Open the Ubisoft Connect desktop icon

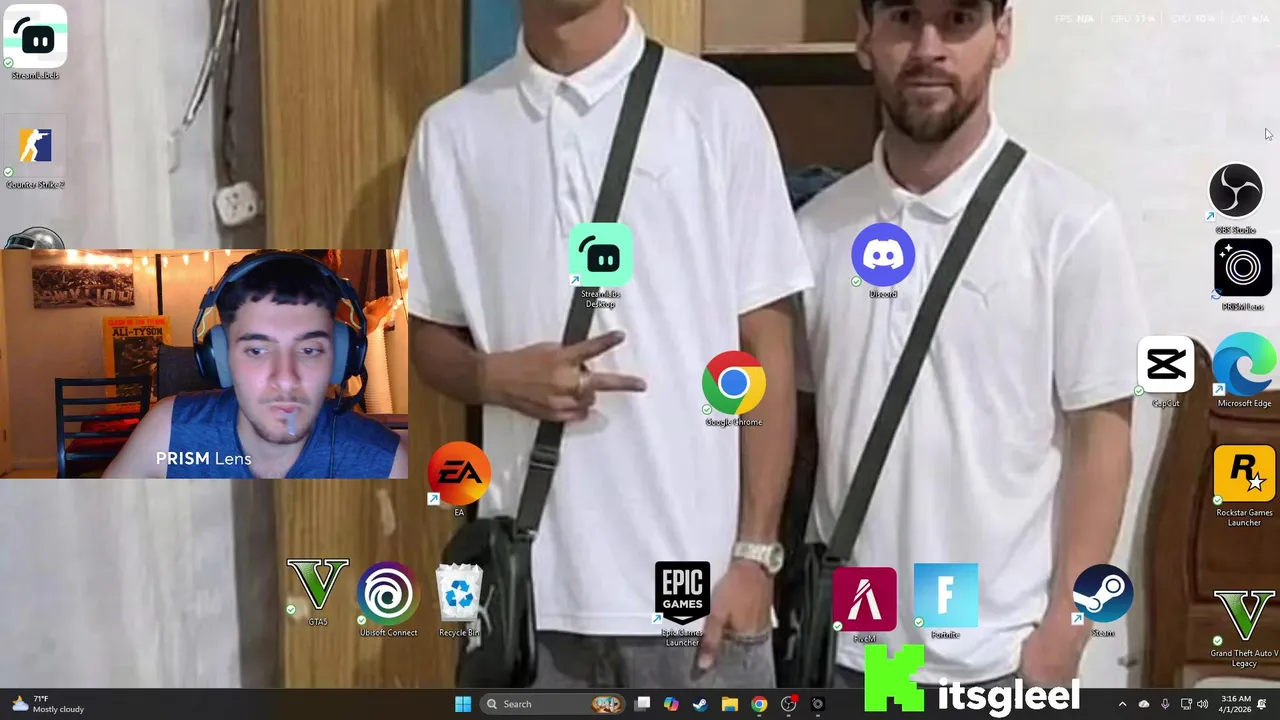(x=388, y=600)
